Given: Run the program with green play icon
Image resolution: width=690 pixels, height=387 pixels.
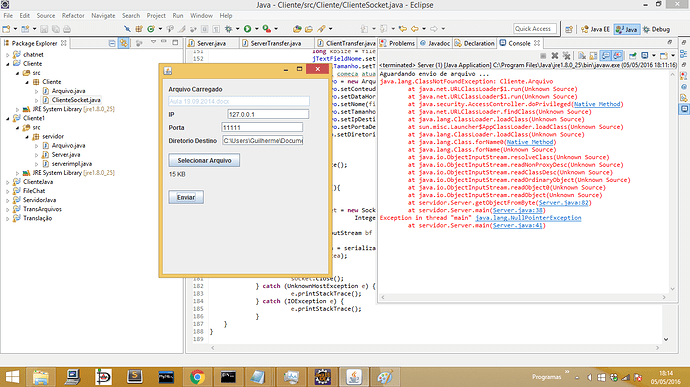Looking at the screenshot, I should (247, 29).
